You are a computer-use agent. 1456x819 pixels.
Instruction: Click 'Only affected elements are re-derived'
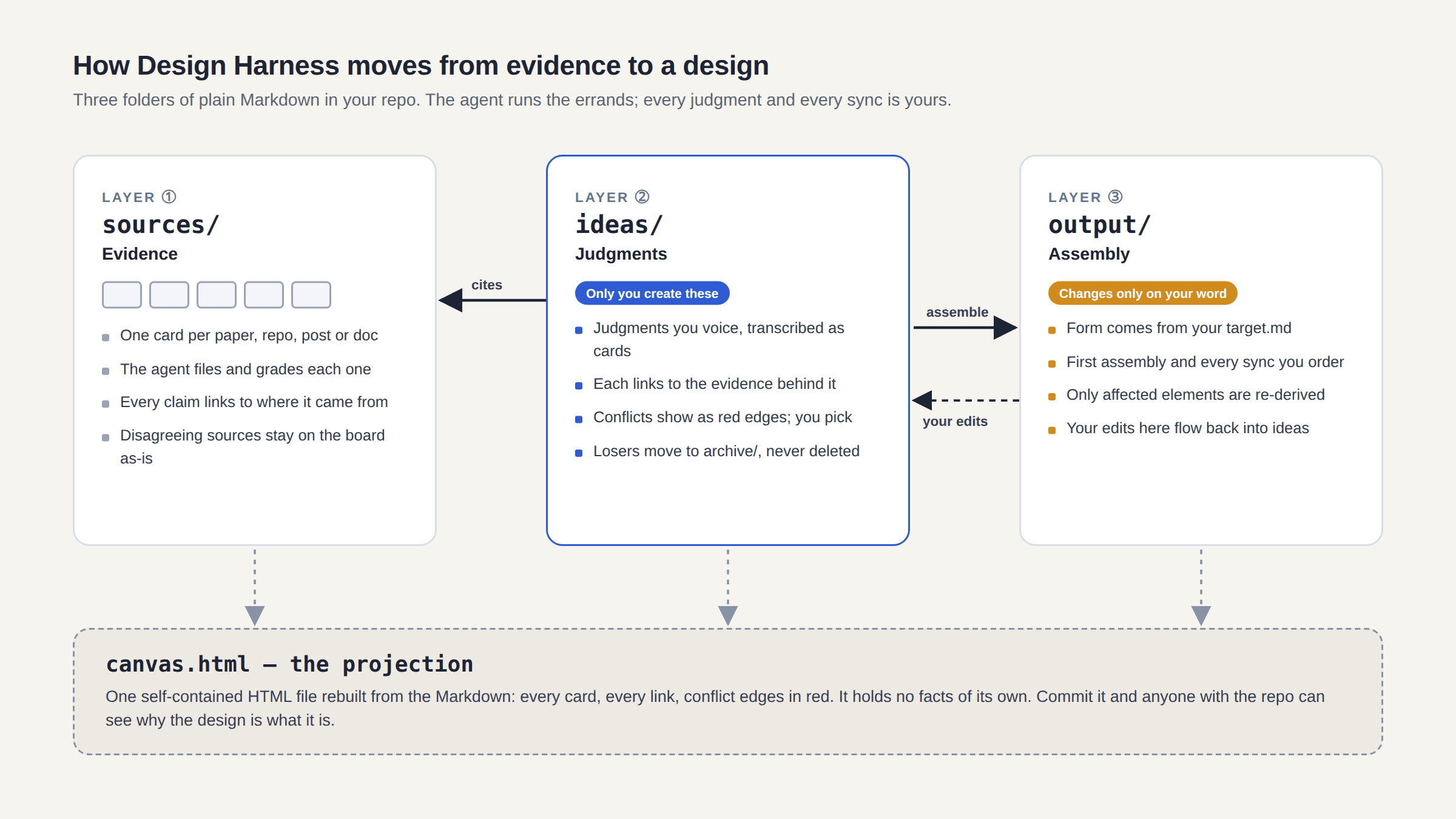point(1195,394)
